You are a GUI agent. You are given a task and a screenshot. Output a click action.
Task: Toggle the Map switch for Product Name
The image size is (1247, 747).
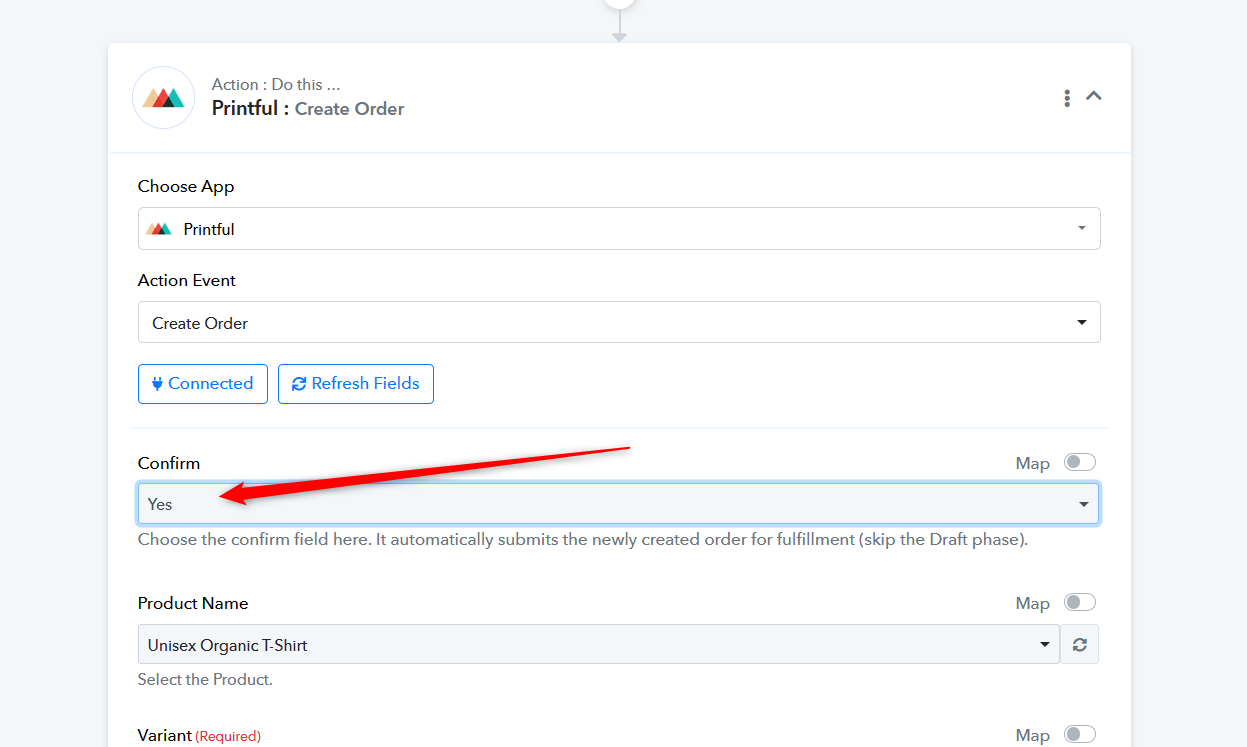(x=1080, y=602)
